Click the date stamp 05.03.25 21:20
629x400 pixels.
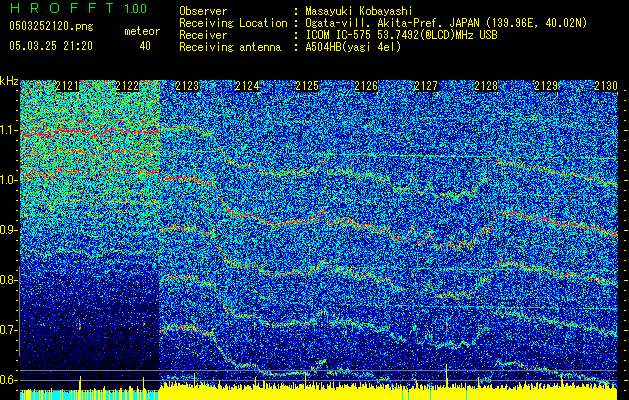pos(51,46)
